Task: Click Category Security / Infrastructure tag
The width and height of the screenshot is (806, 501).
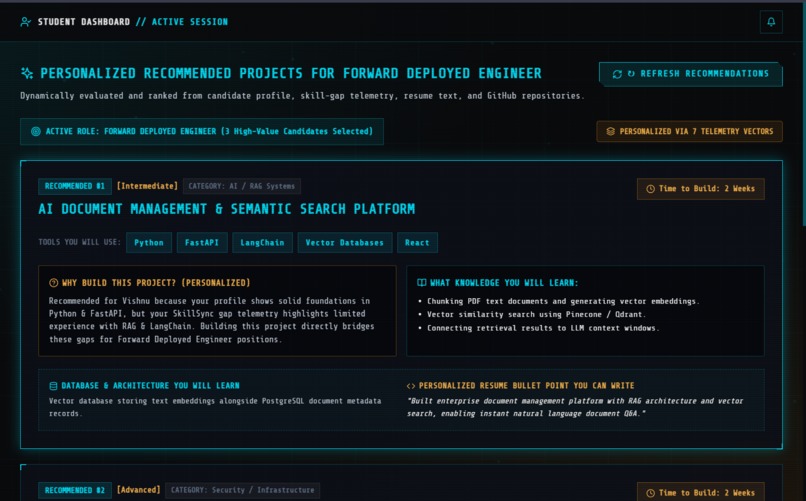Action: (242, 490)
